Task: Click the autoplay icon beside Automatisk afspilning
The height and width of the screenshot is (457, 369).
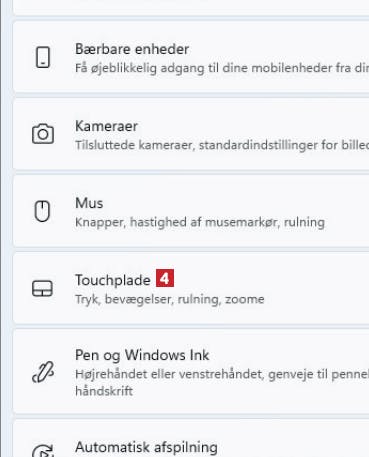Action: [x=43, y=451]
